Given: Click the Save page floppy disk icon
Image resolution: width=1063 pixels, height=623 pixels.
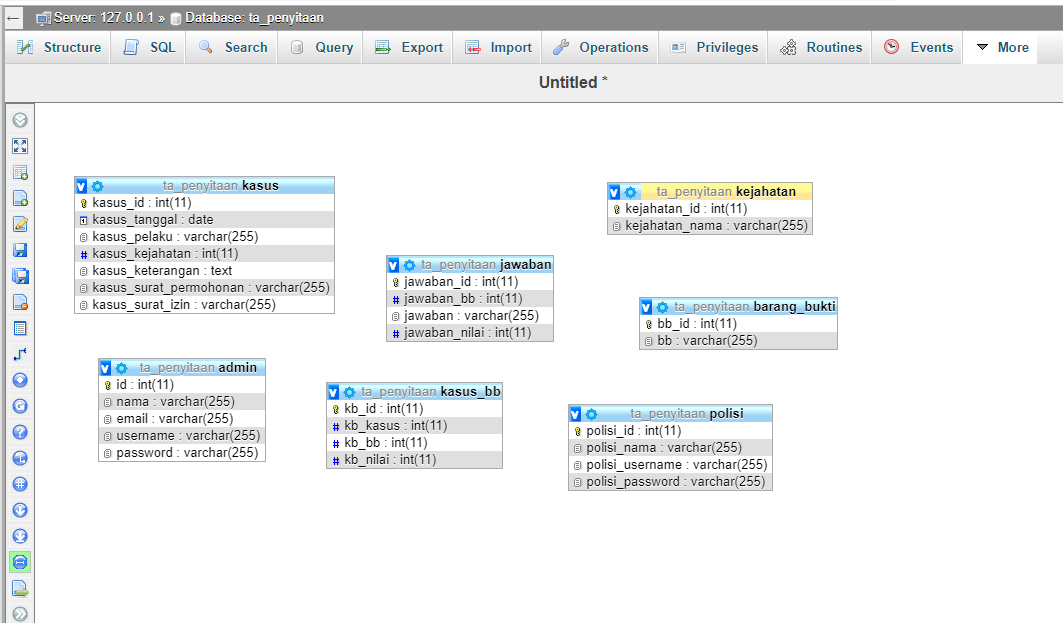Looking at the screenshot, I should [x=20, y=250].
